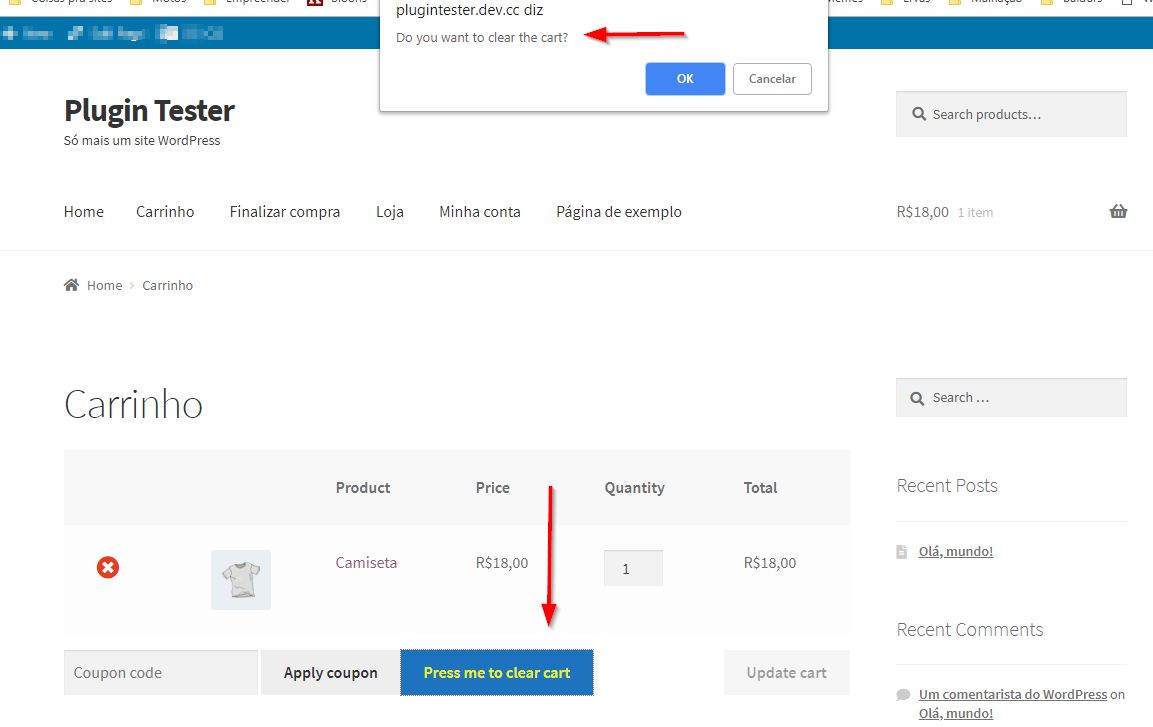This screenshot has width=1153, height=727.
Task: Confirm the dialog with OK
Action: pyautogui.click(x=685, y=79)
